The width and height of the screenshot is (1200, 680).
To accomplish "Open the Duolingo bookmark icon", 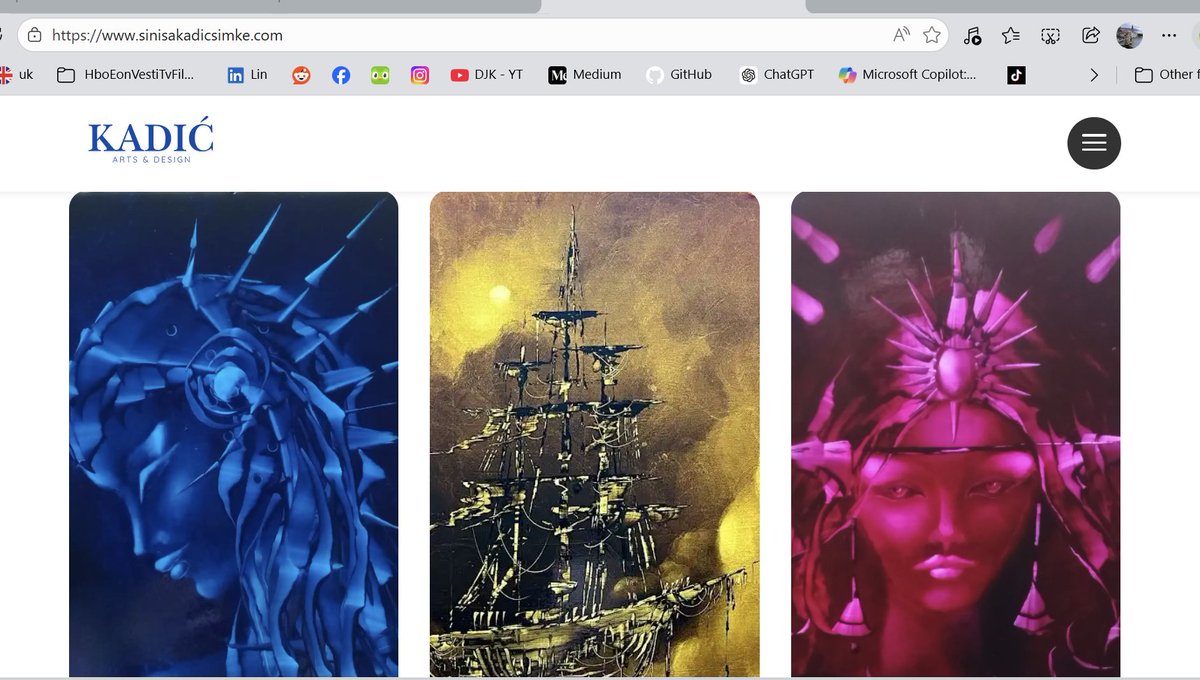I will [380, 75].
